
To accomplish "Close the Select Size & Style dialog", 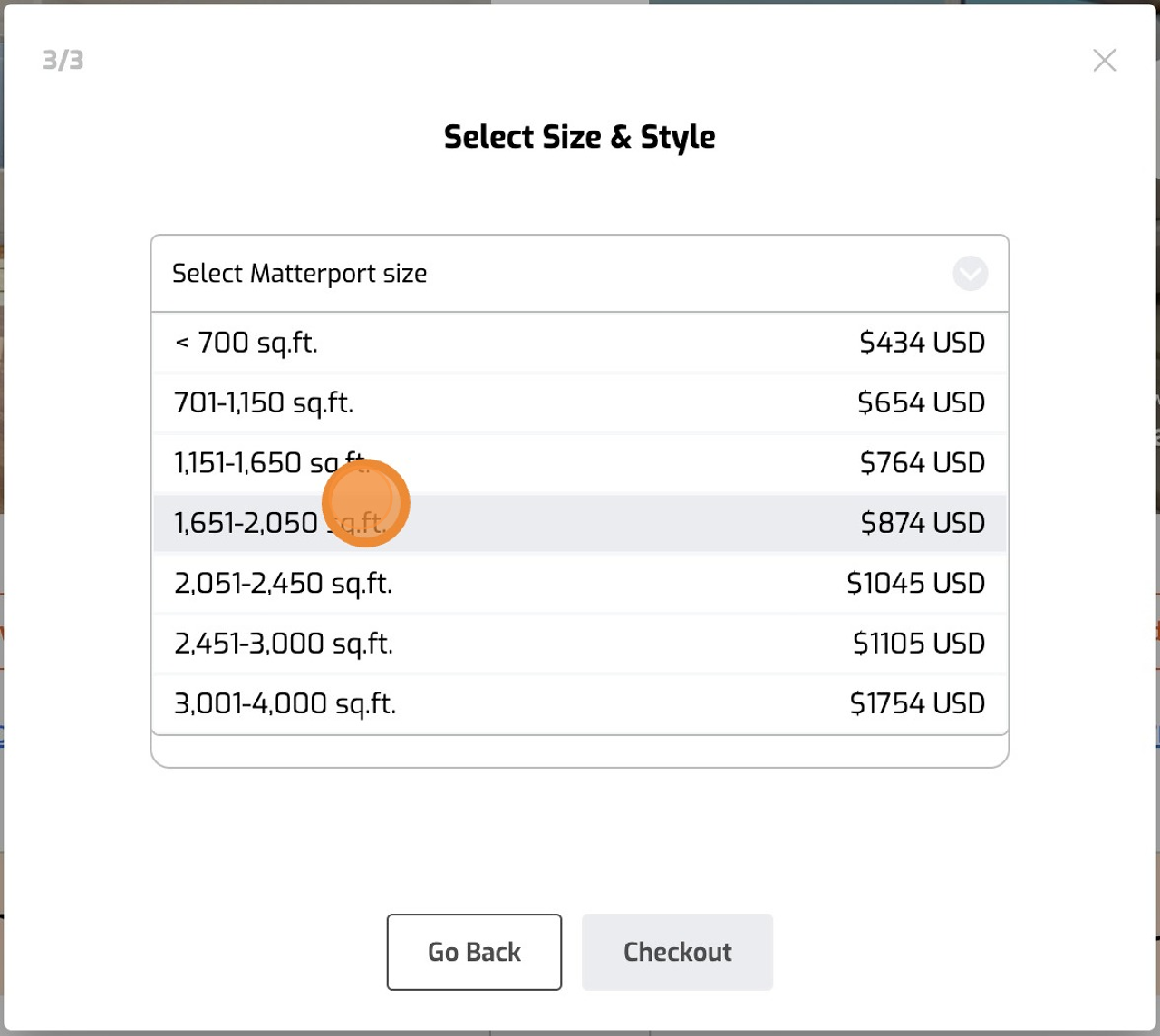I will (x=1104, y=61).
